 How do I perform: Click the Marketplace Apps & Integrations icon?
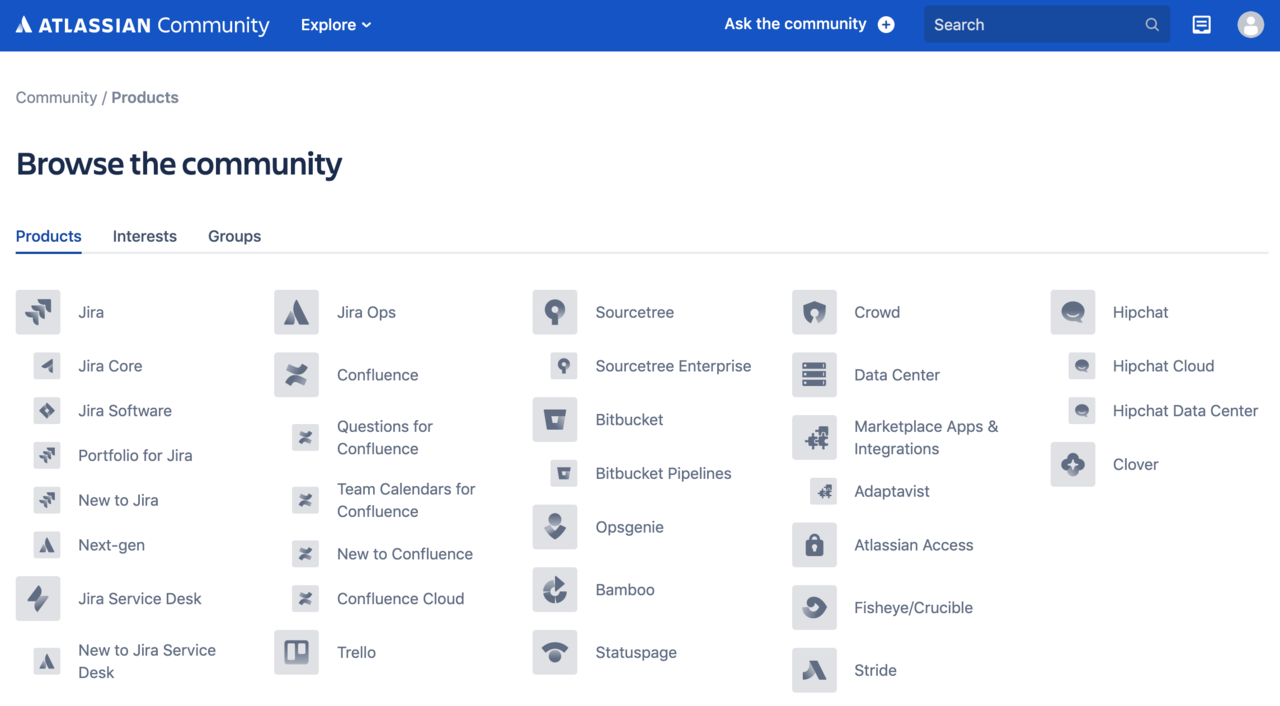(814, 437)
